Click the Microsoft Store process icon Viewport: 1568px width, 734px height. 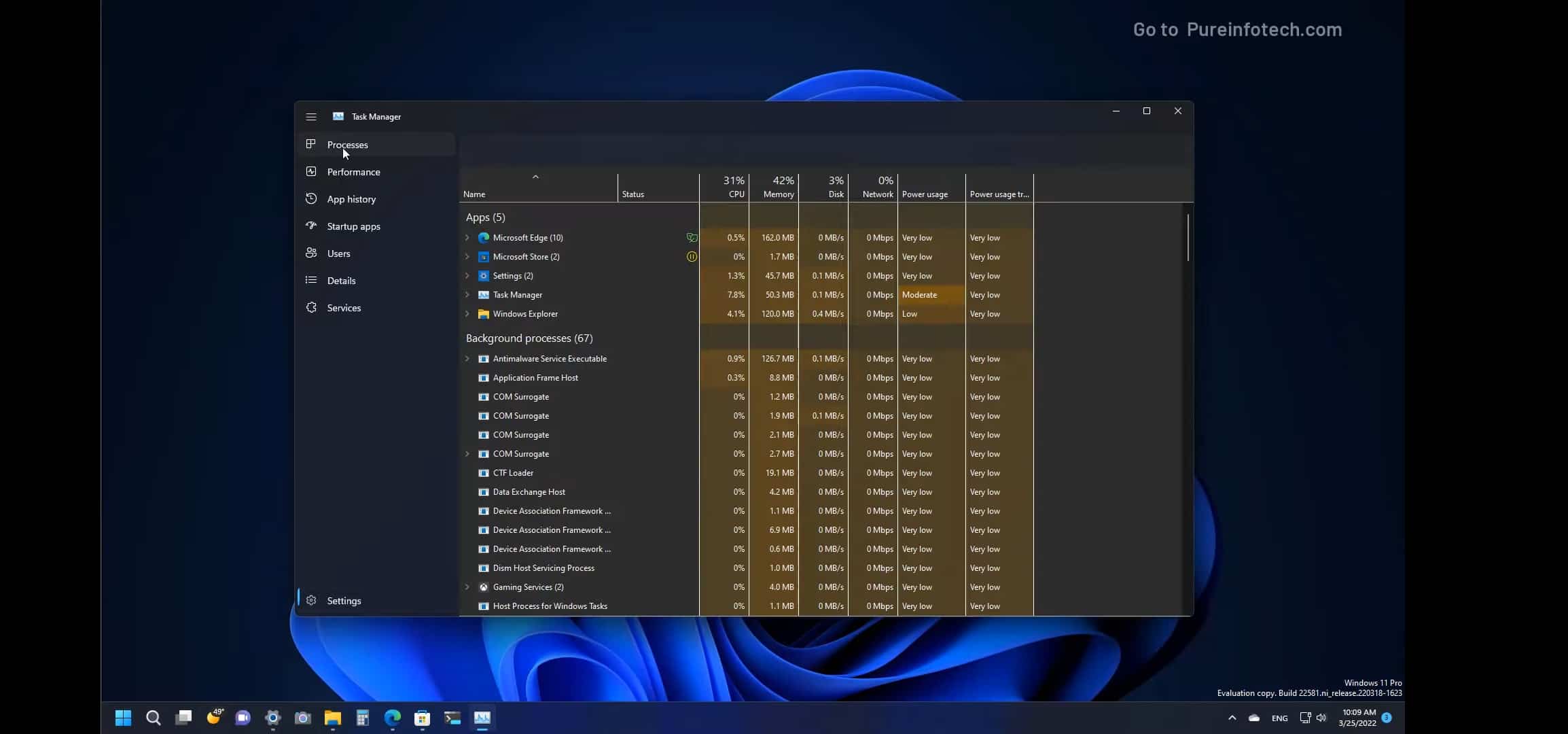(x=484, y=257)
